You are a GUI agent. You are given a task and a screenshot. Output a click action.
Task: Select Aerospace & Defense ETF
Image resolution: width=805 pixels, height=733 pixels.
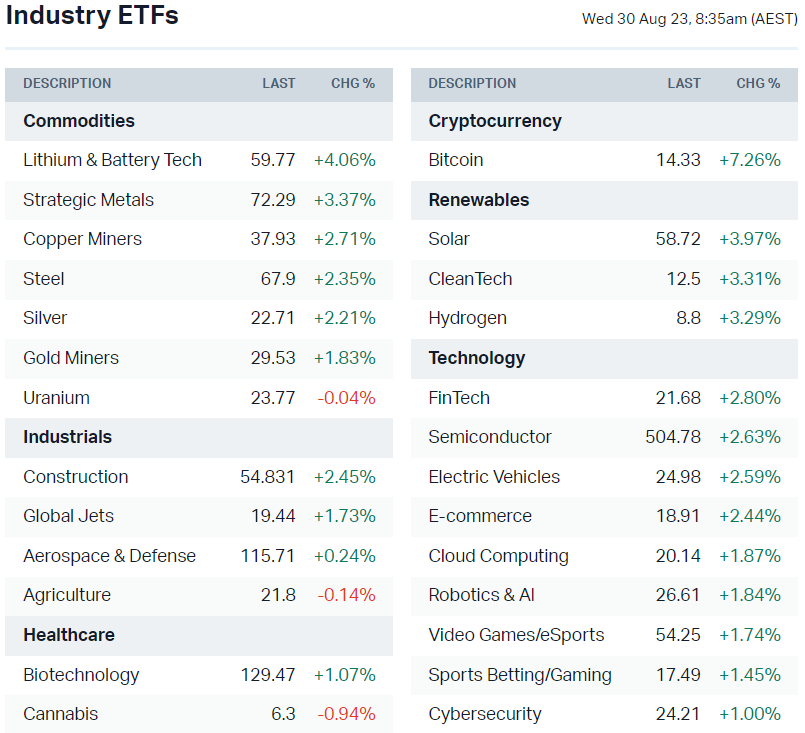click(109, 556)
